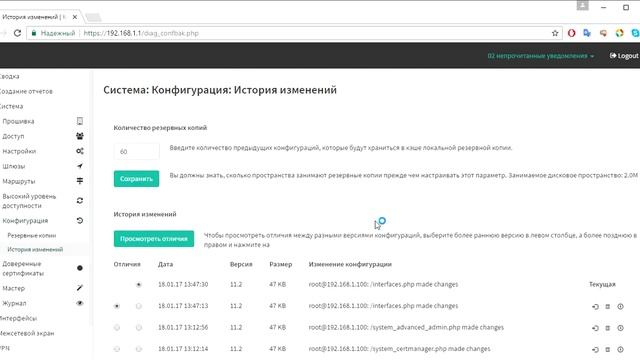Open the непрочитанные уведомления notifications dropdown
The height and width of the screenshot is (360, 640).
tap(540, 56)
